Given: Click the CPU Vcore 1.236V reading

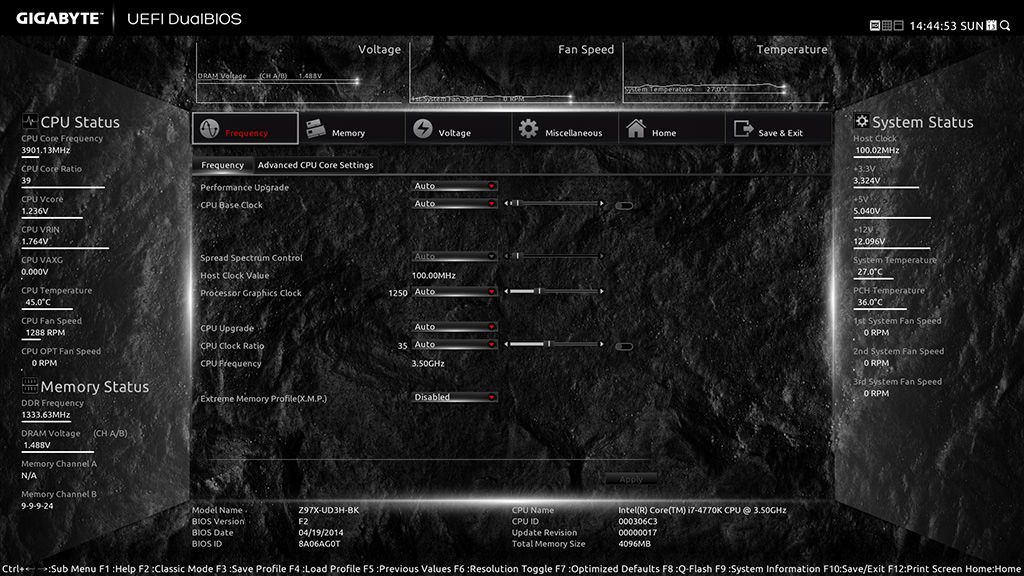Looking at the screenshot, I should [x=35, y=212].
